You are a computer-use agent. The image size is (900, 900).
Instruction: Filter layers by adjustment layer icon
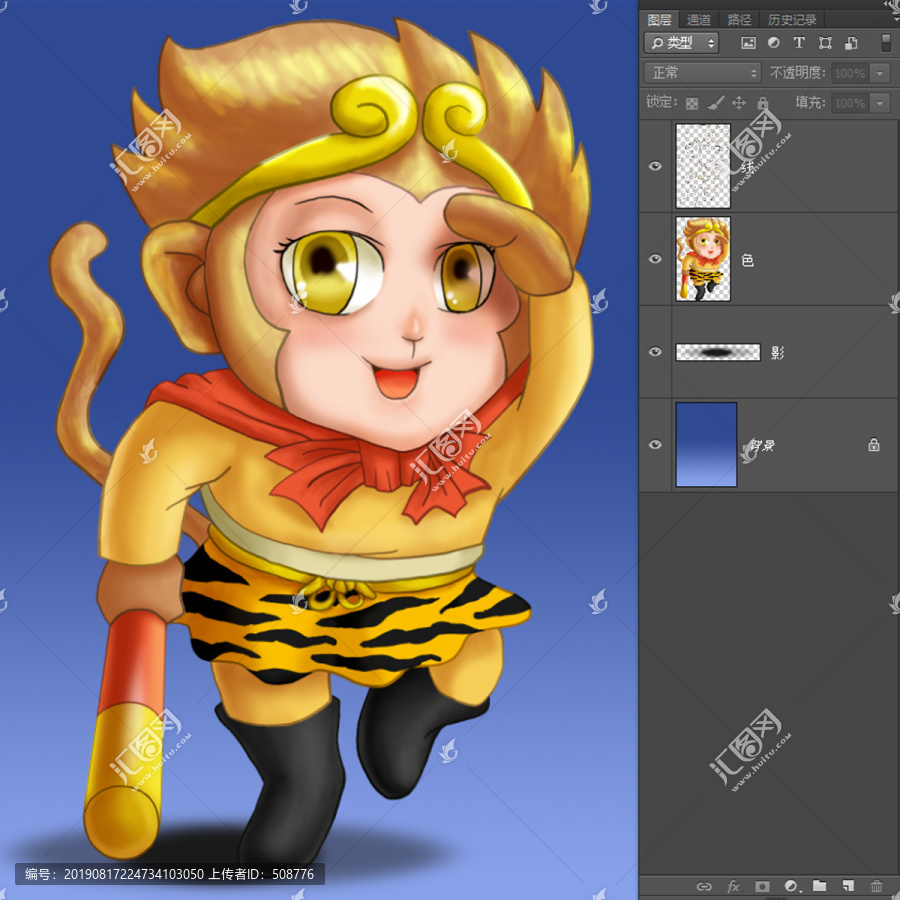[774, 42]
